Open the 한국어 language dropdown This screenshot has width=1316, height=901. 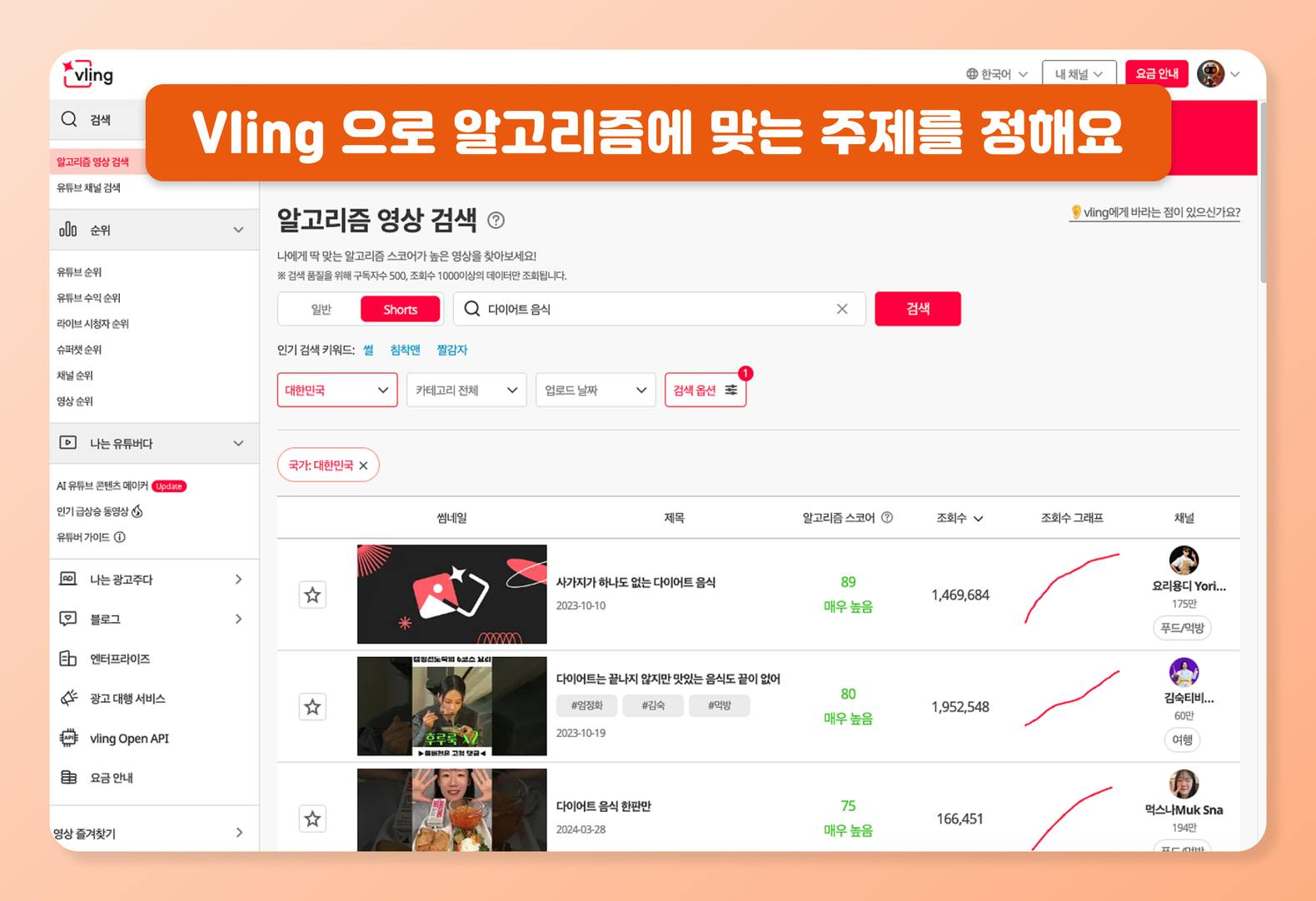(x=997, y=74)
